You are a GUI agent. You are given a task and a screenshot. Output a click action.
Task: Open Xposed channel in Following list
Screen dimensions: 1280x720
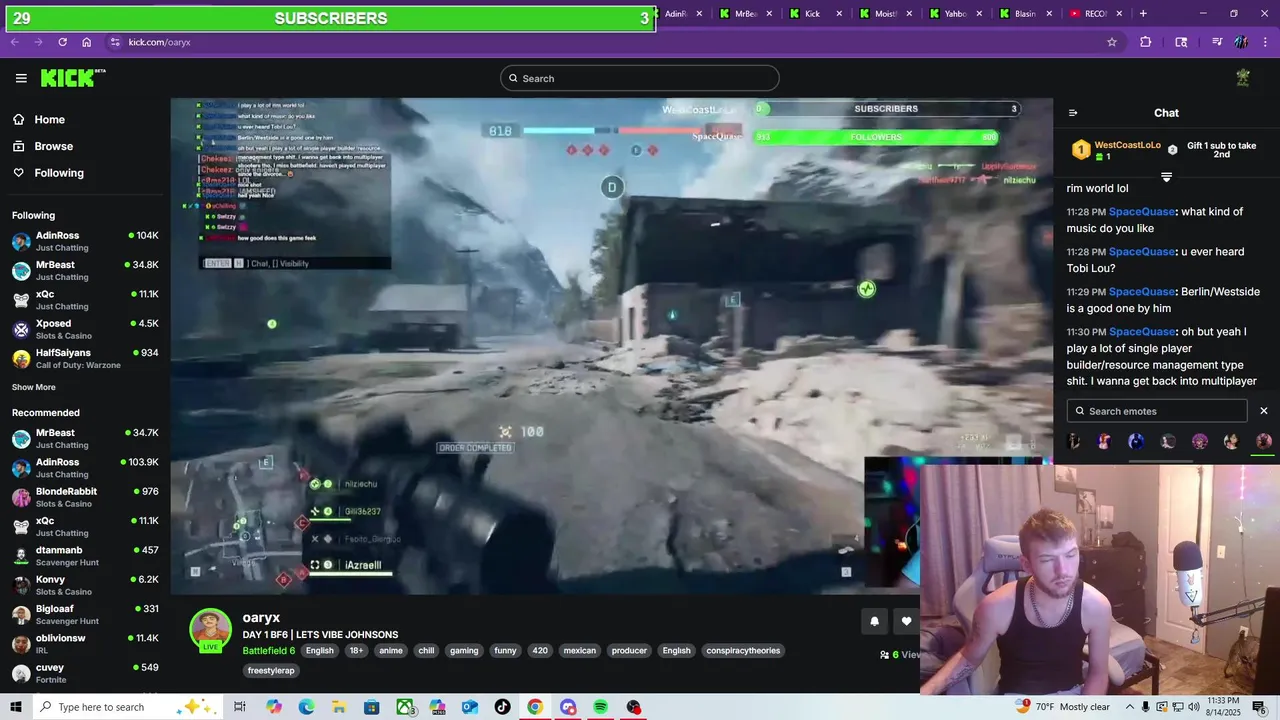coord(85,329)
